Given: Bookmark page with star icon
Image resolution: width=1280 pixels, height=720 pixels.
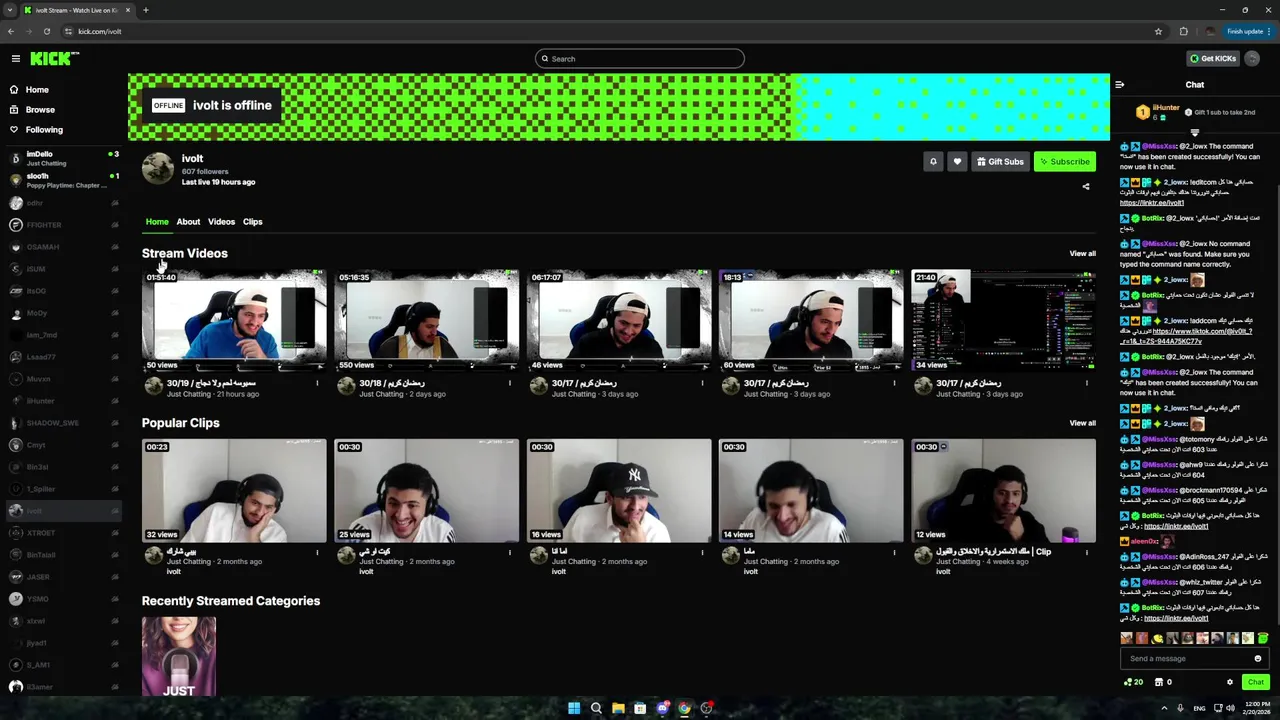Looking at the screenshot, I should [1158, 31].
